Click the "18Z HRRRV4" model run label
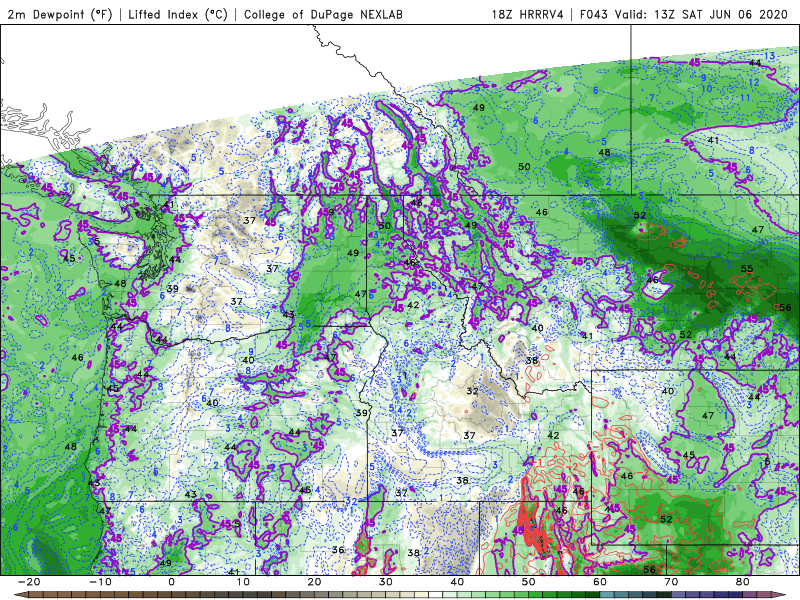Image resolution: width=800 pixels, height=600 pixels. pos(528,14)
